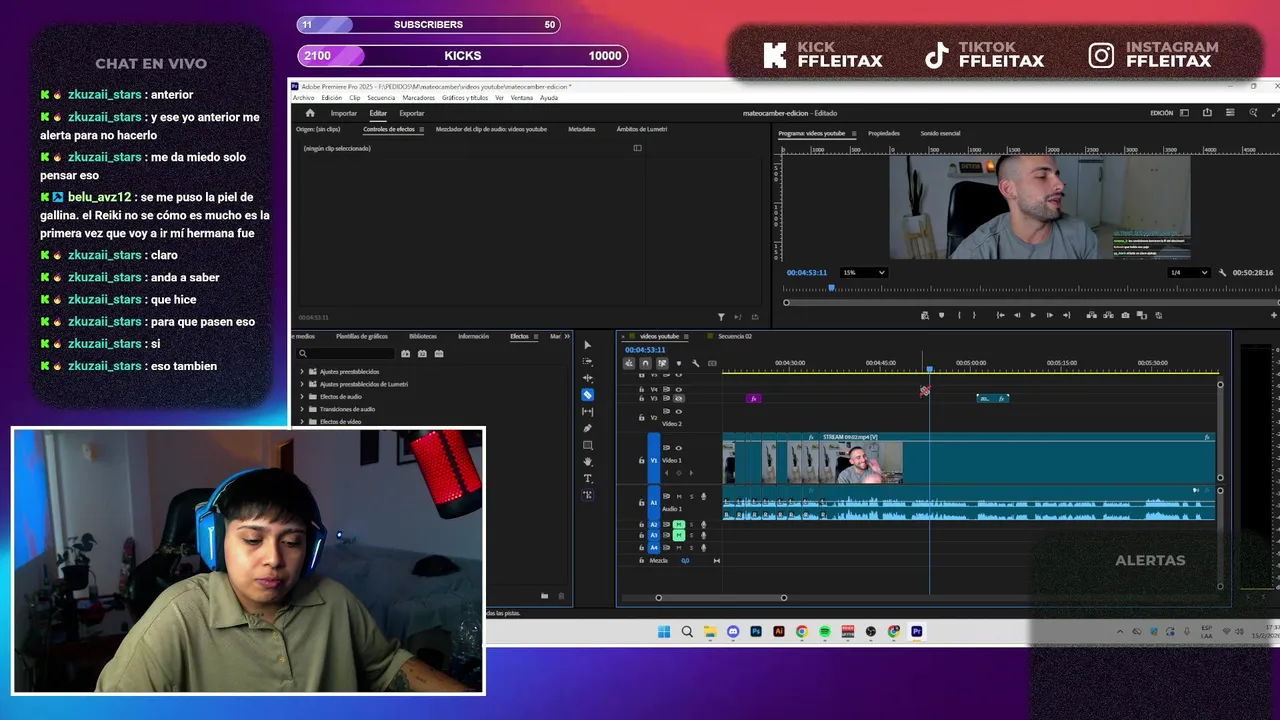Image resolution: width=1280 pixels, height=720 pixels.
Task: Expand Transiciones de audio folder
Action: click(302, 409)
